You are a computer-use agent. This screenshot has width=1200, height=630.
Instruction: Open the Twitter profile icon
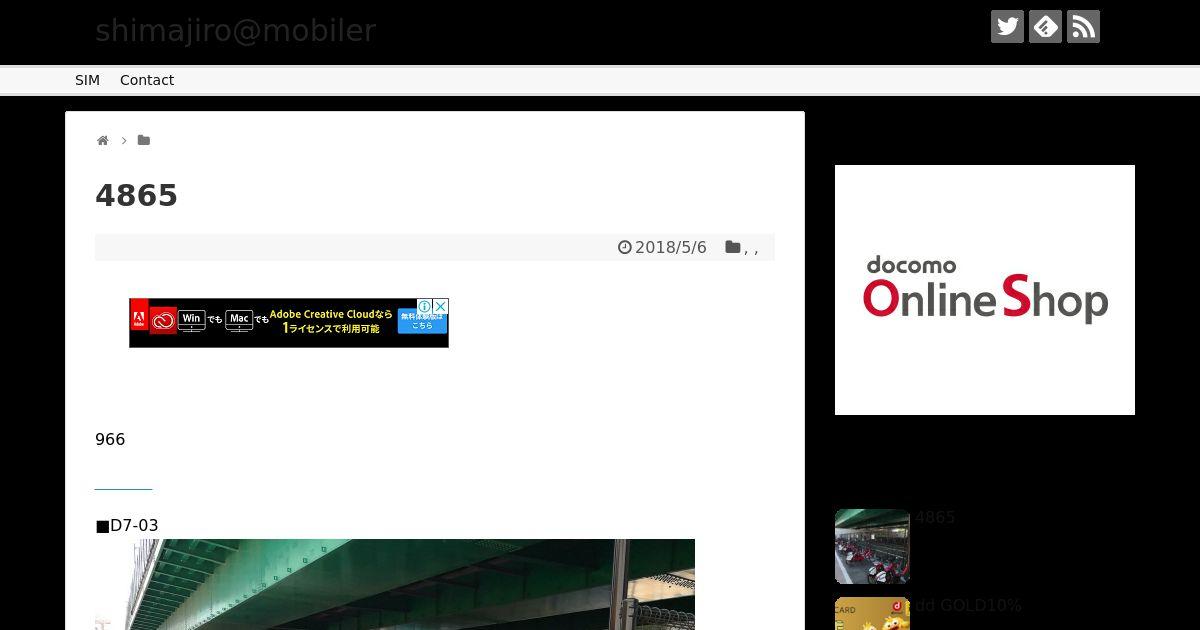point(1007,27)
